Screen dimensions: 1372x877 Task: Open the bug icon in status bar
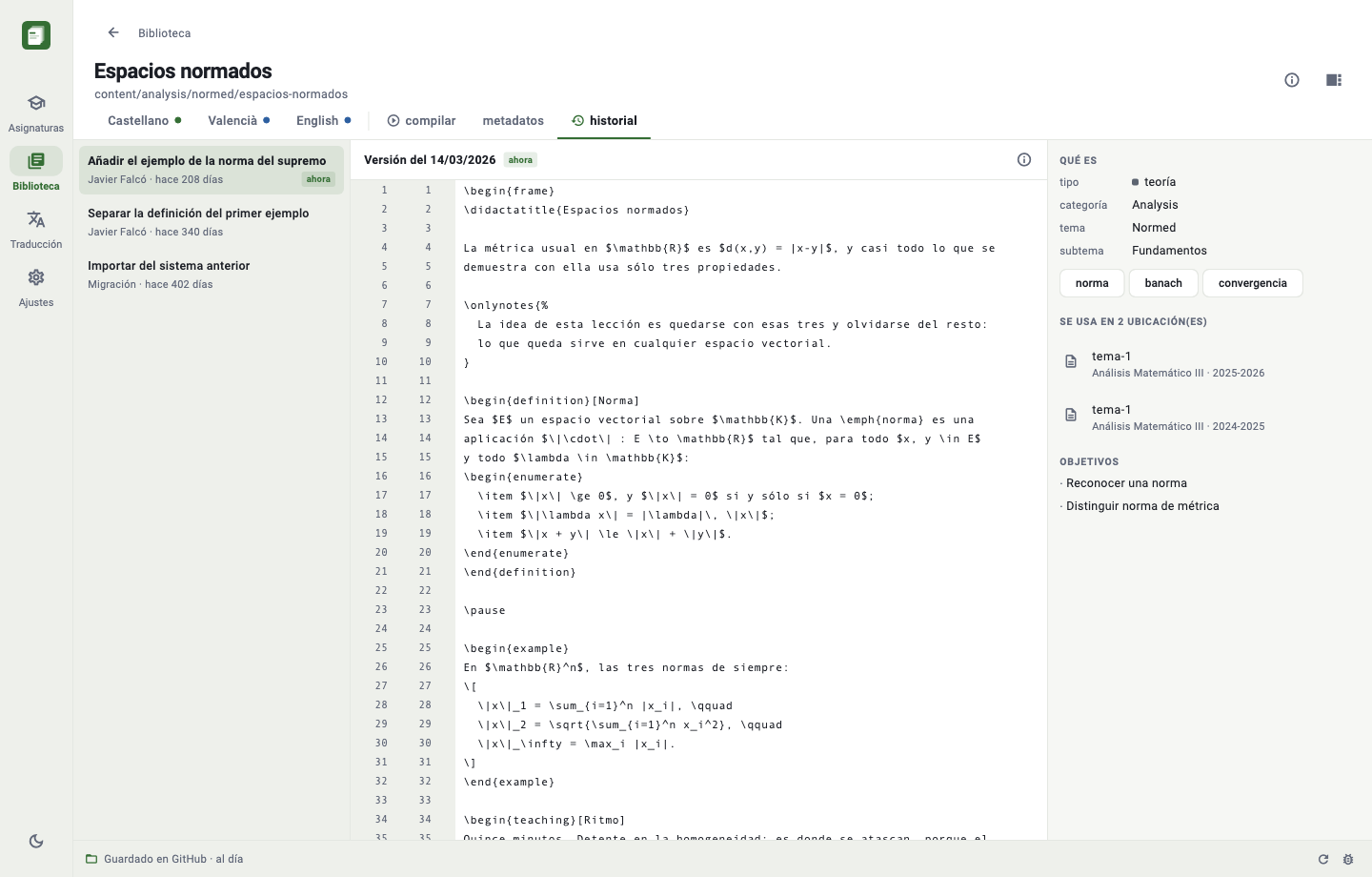[x=1348, y=859]
